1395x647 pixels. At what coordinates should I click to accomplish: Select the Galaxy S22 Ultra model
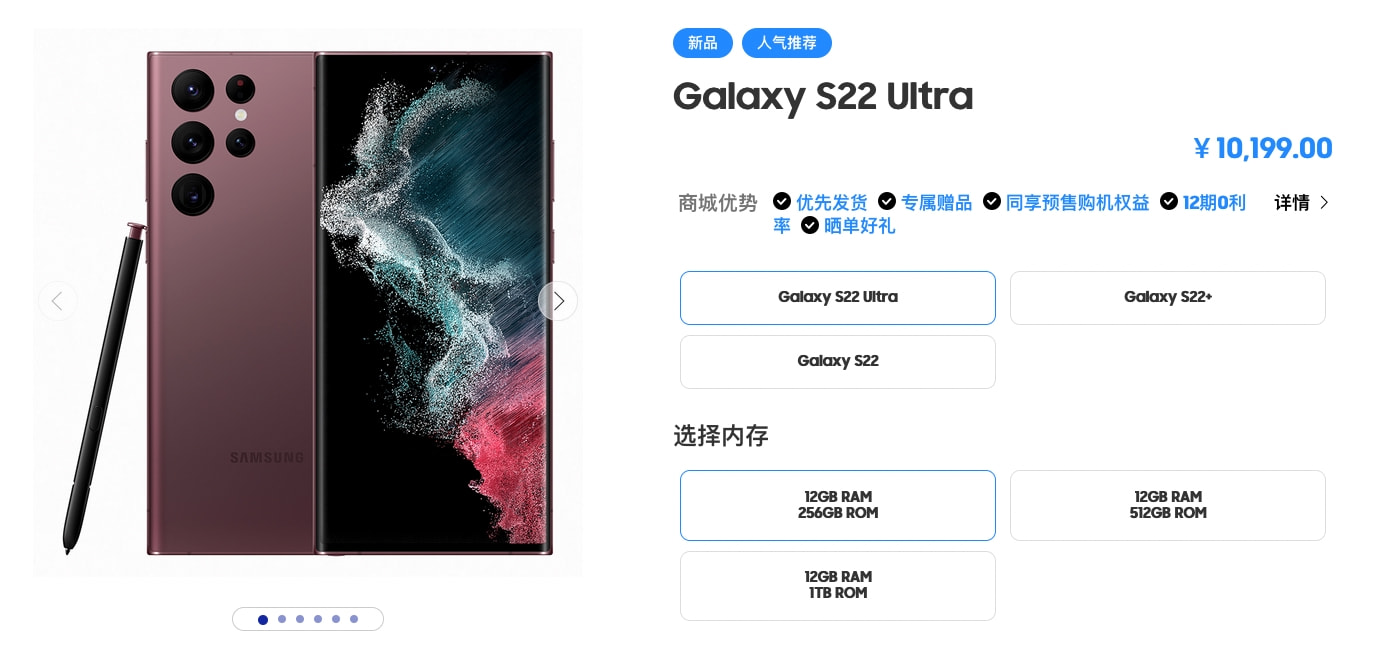tap(838, 298)
